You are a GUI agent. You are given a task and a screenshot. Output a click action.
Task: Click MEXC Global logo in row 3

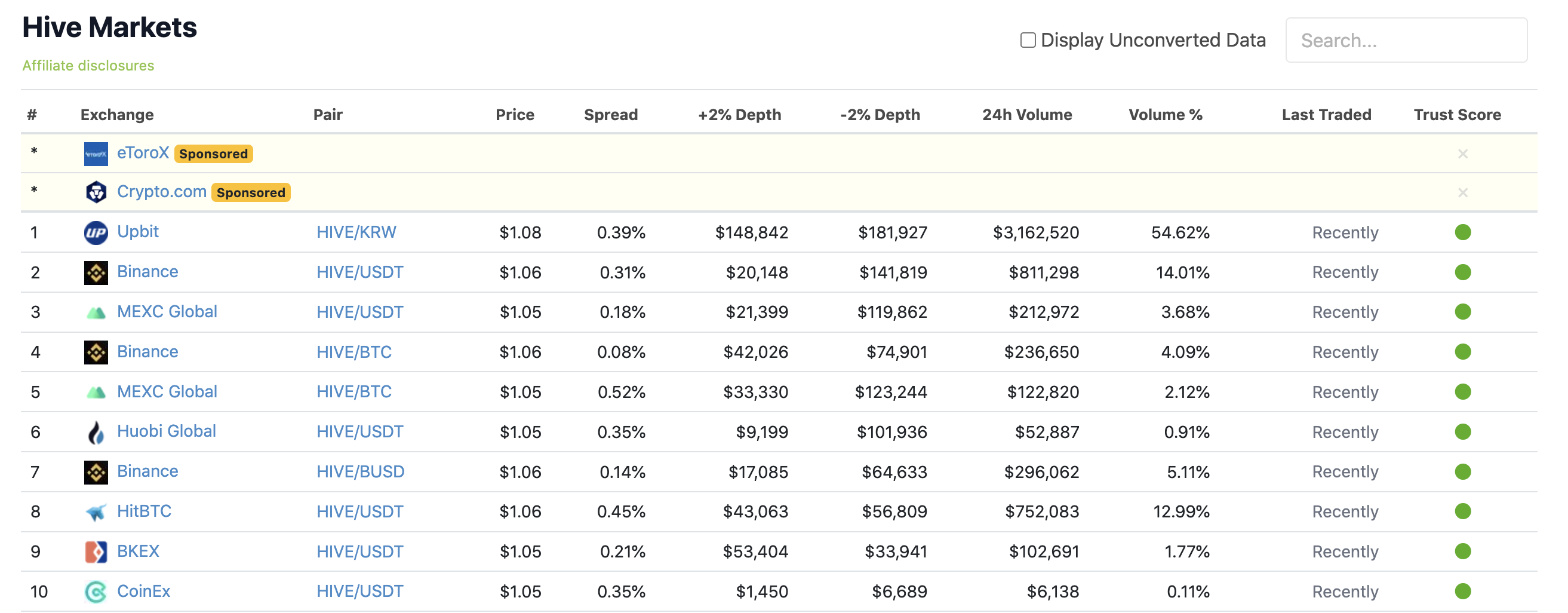pyautogui.click(x=96, y=312)
